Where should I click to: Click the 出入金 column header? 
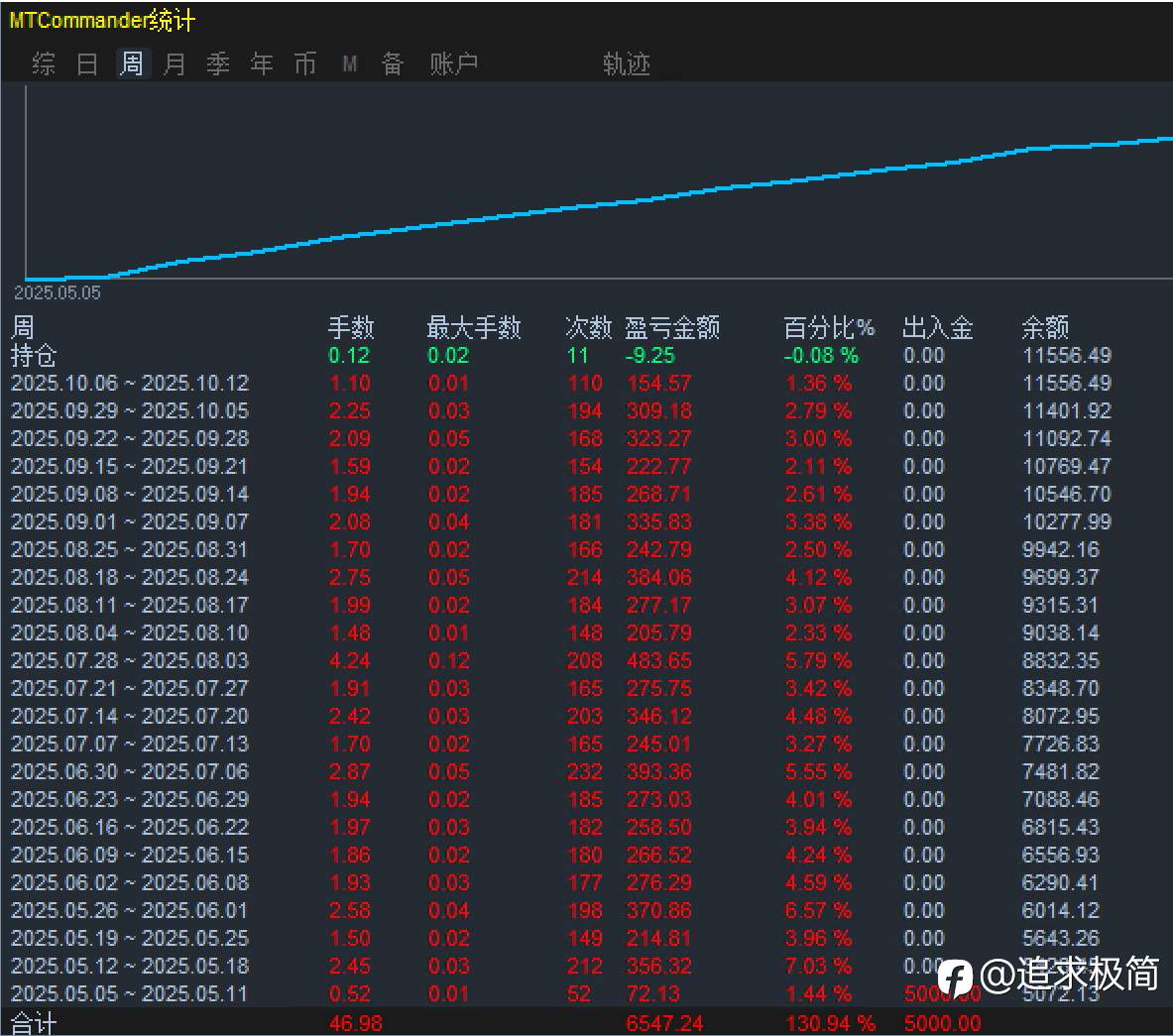[937, 327]
